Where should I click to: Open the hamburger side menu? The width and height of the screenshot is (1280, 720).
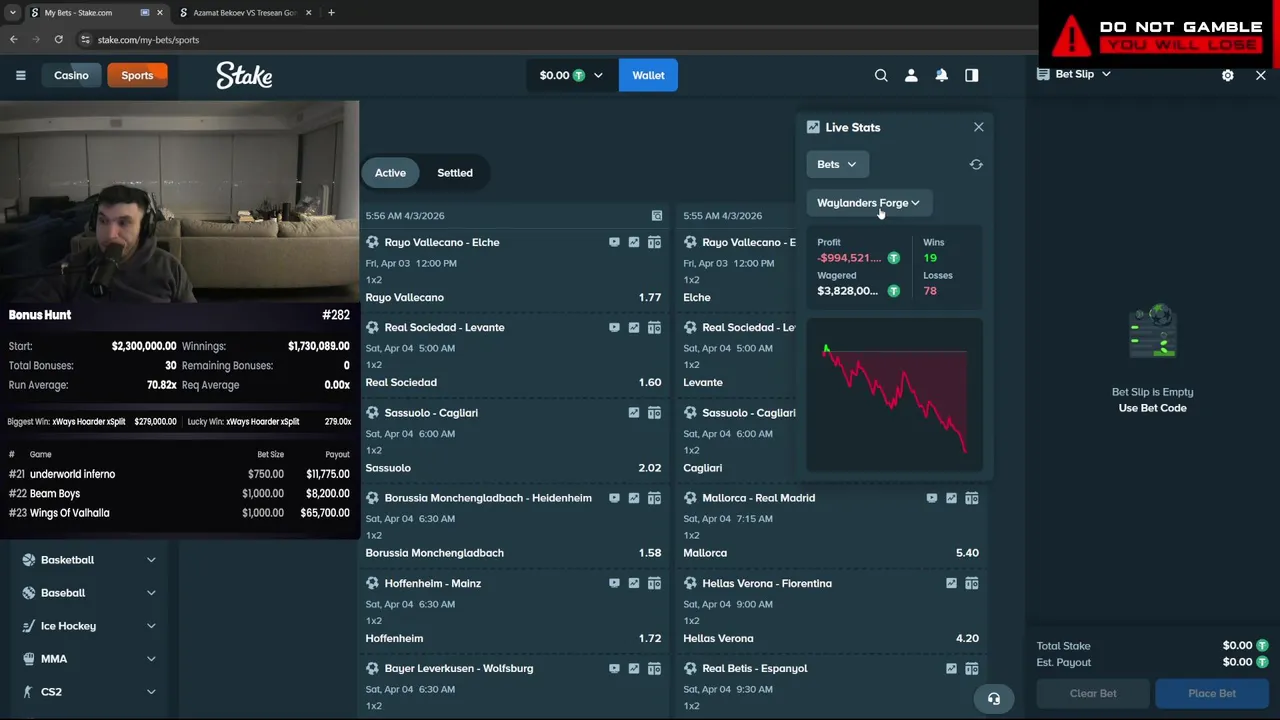tap(20, 75)
